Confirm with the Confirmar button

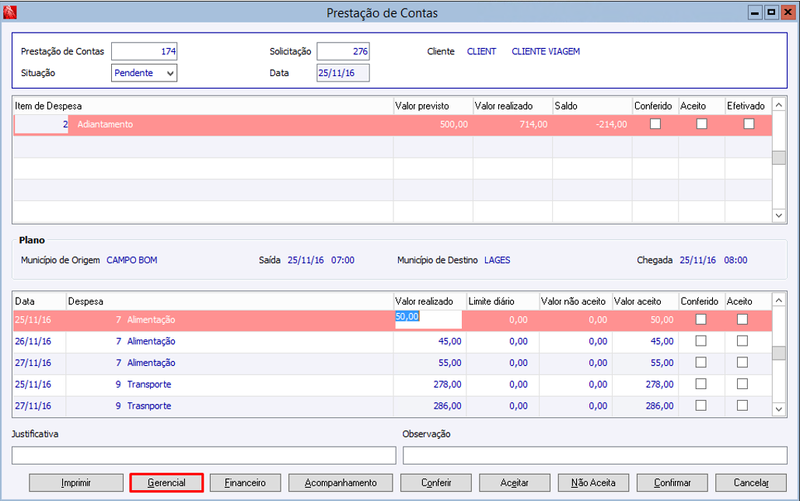pyautogui.click(x=672, y=483)
